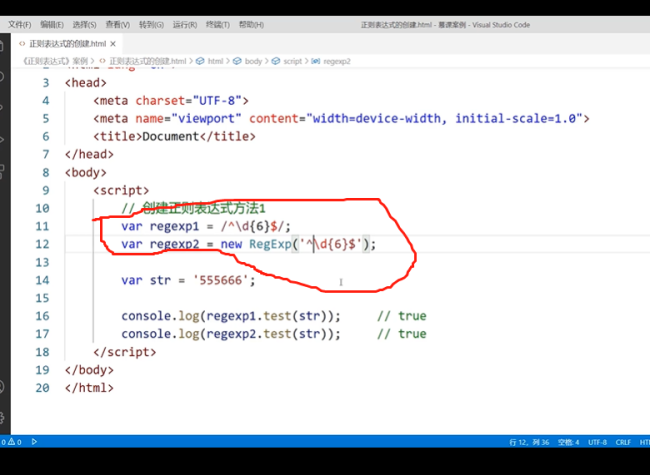The image size is (650, 475).
Task: Open the 正则表达式的创建.html file breadcrumb
Action: (x=148, y=61)
